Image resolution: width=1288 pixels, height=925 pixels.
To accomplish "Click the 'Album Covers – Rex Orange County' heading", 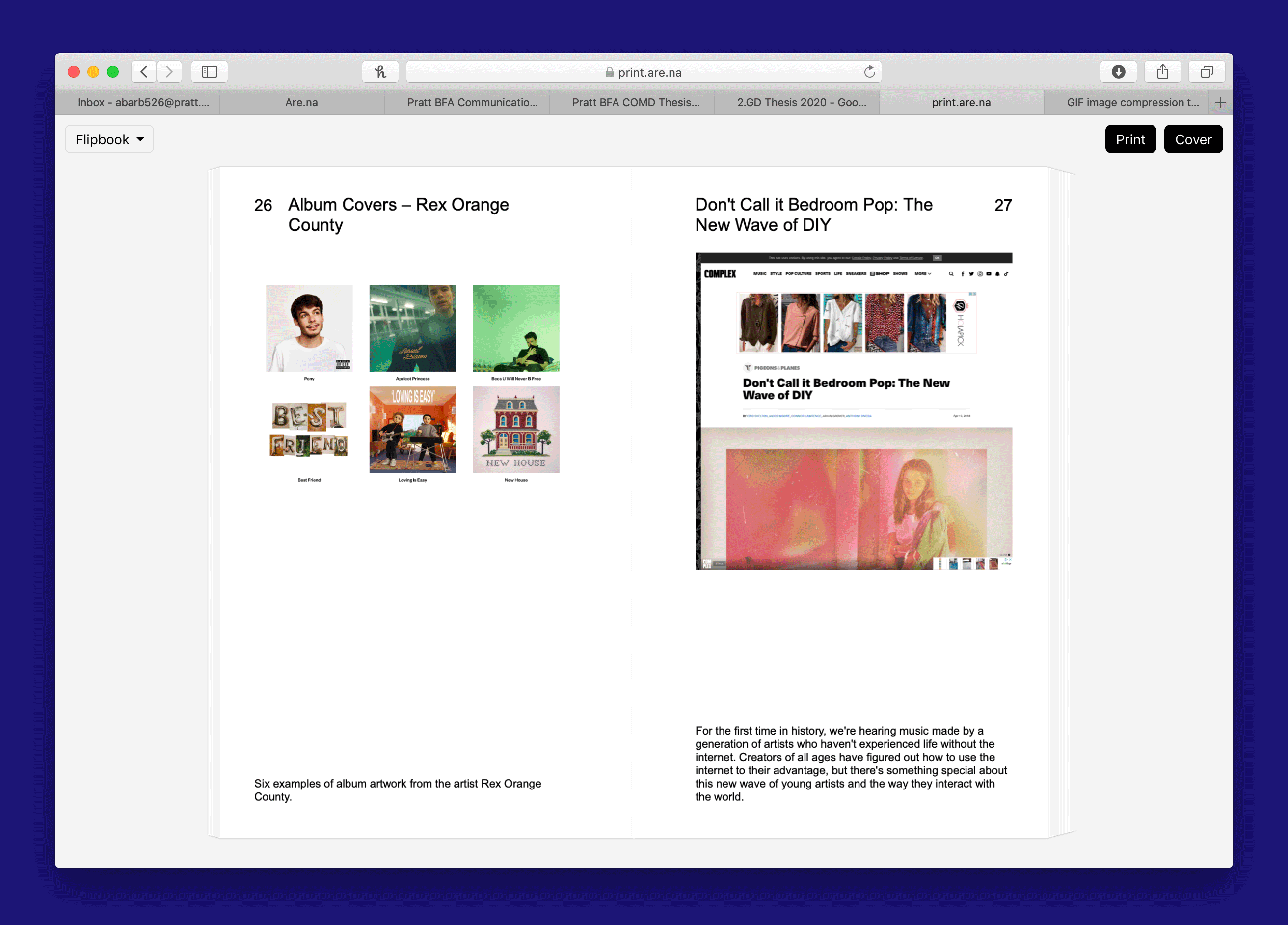I will point(398,215).
